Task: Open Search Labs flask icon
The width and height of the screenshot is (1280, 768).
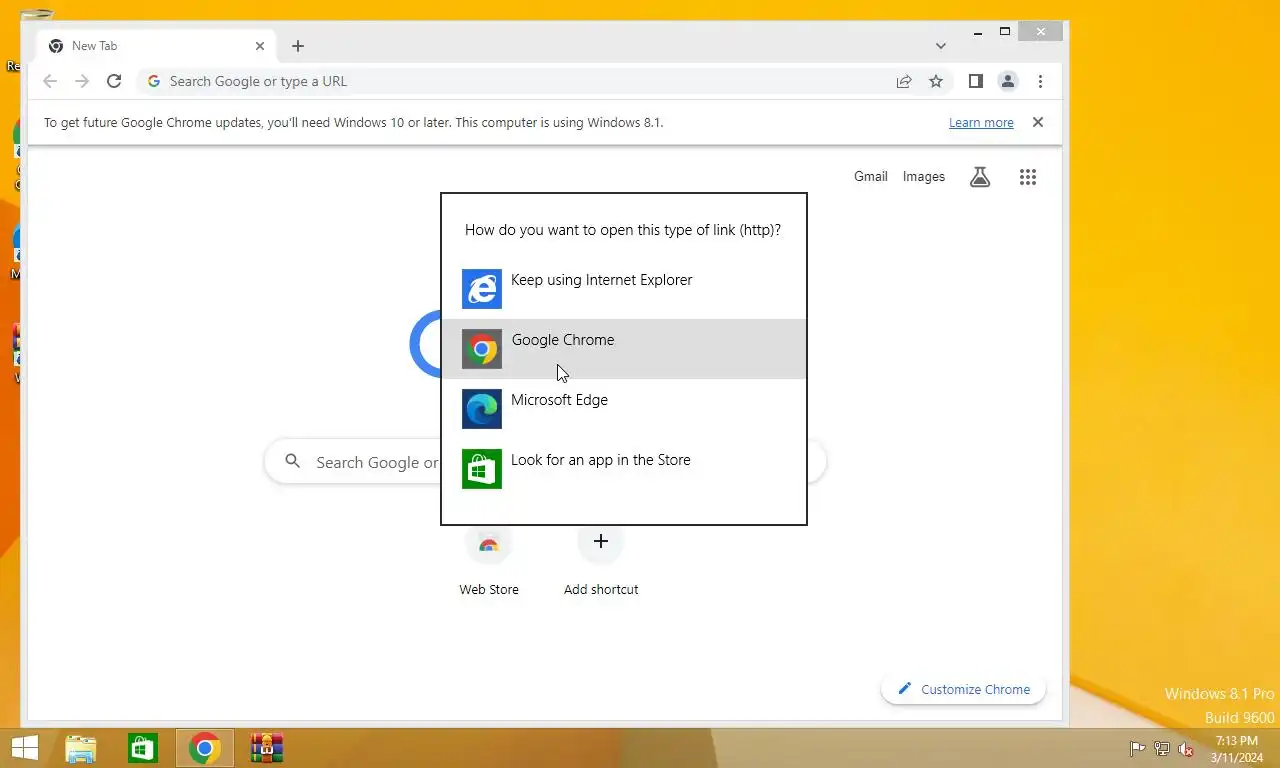Action: coord(980,177)
